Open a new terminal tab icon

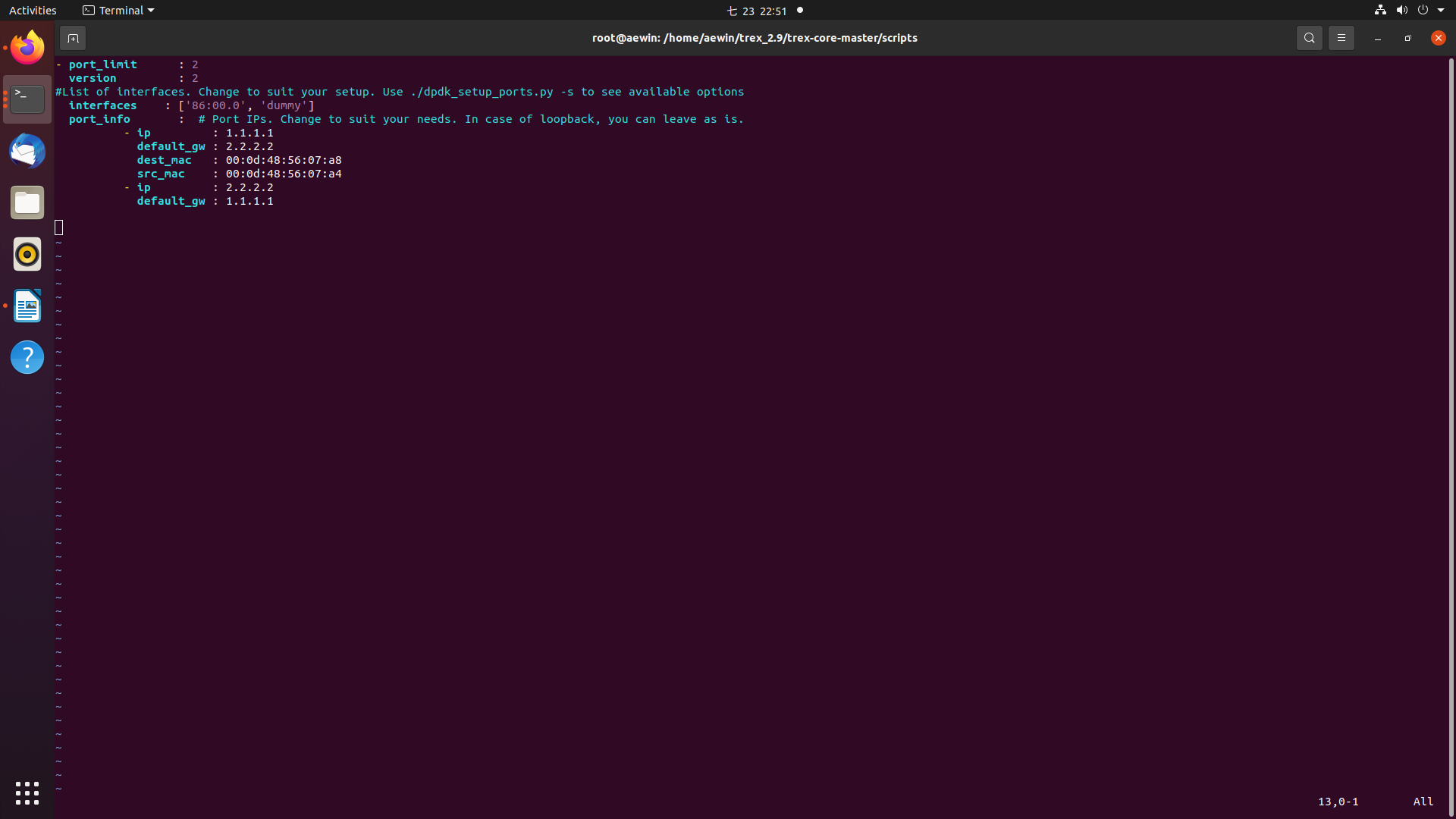point(73,37)
